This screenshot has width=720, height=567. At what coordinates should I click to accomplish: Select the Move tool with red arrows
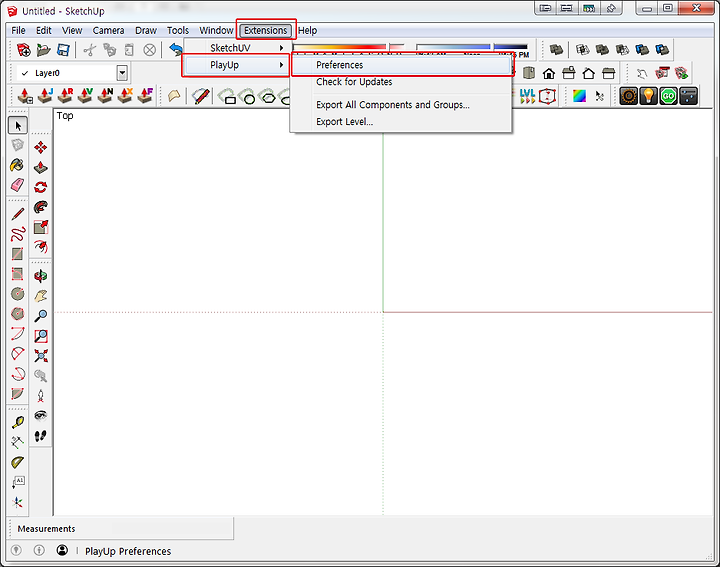40,147
